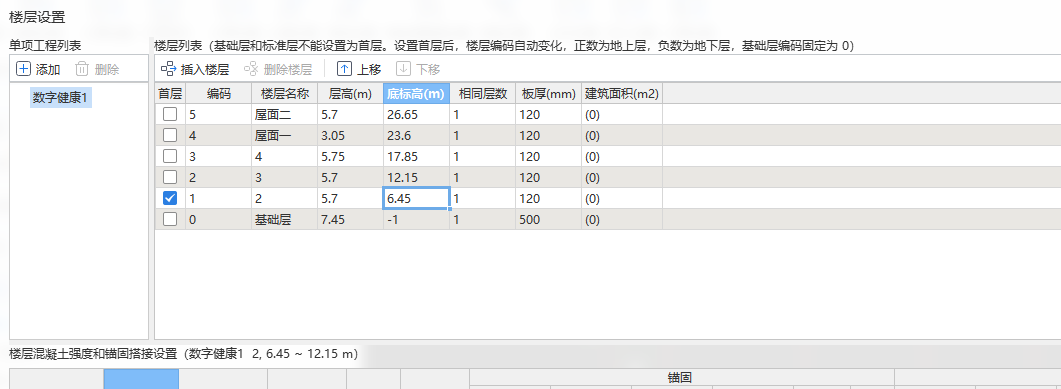Click the 7.45 floor height cell
This screenshot has height=389, width=1061.
[x=350, y=219]
